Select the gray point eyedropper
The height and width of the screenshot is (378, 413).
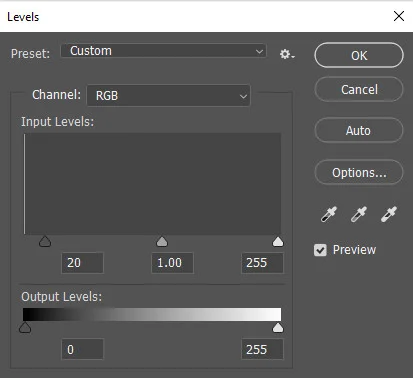coord(359,214)
